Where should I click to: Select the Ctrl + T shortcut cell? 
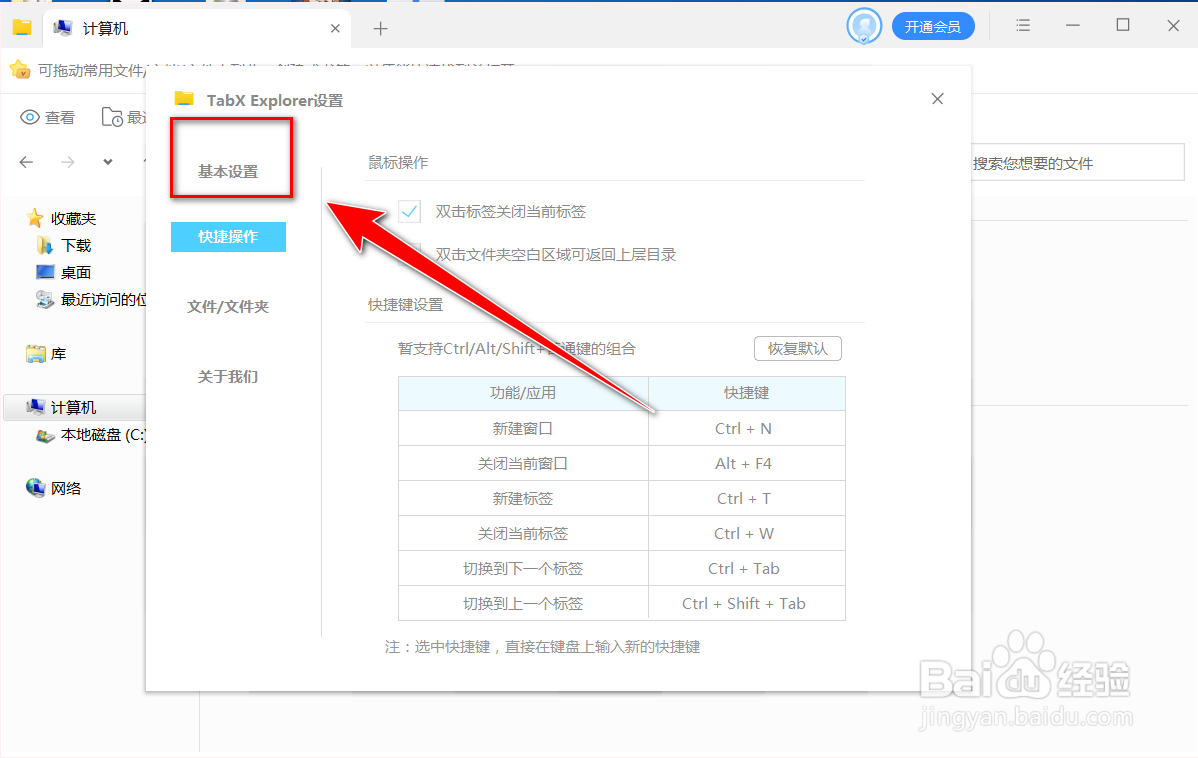(746, 498)
